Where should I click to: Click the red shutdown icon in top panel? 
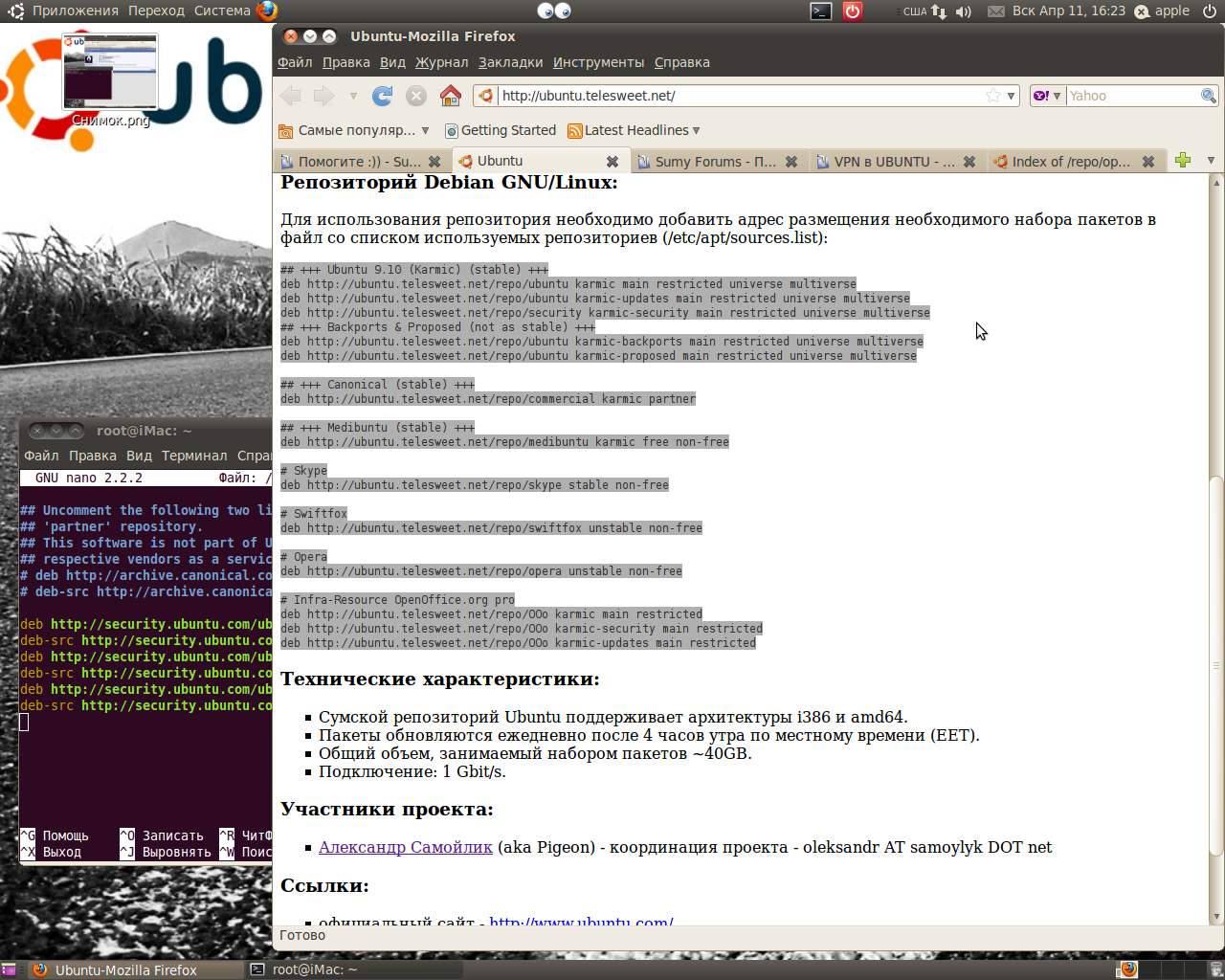[x=852, y=11]
